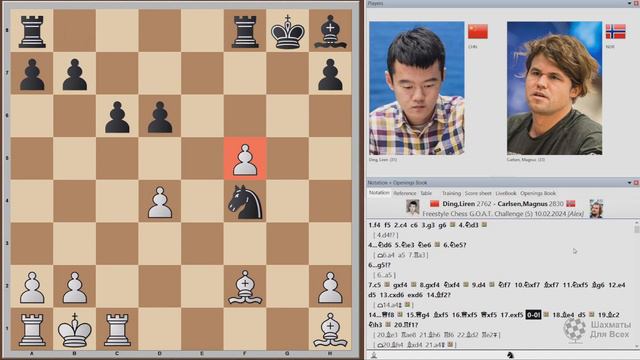Select the white pawn on b2
This screenshot has width=640, height=360.
tap(75, 287)
